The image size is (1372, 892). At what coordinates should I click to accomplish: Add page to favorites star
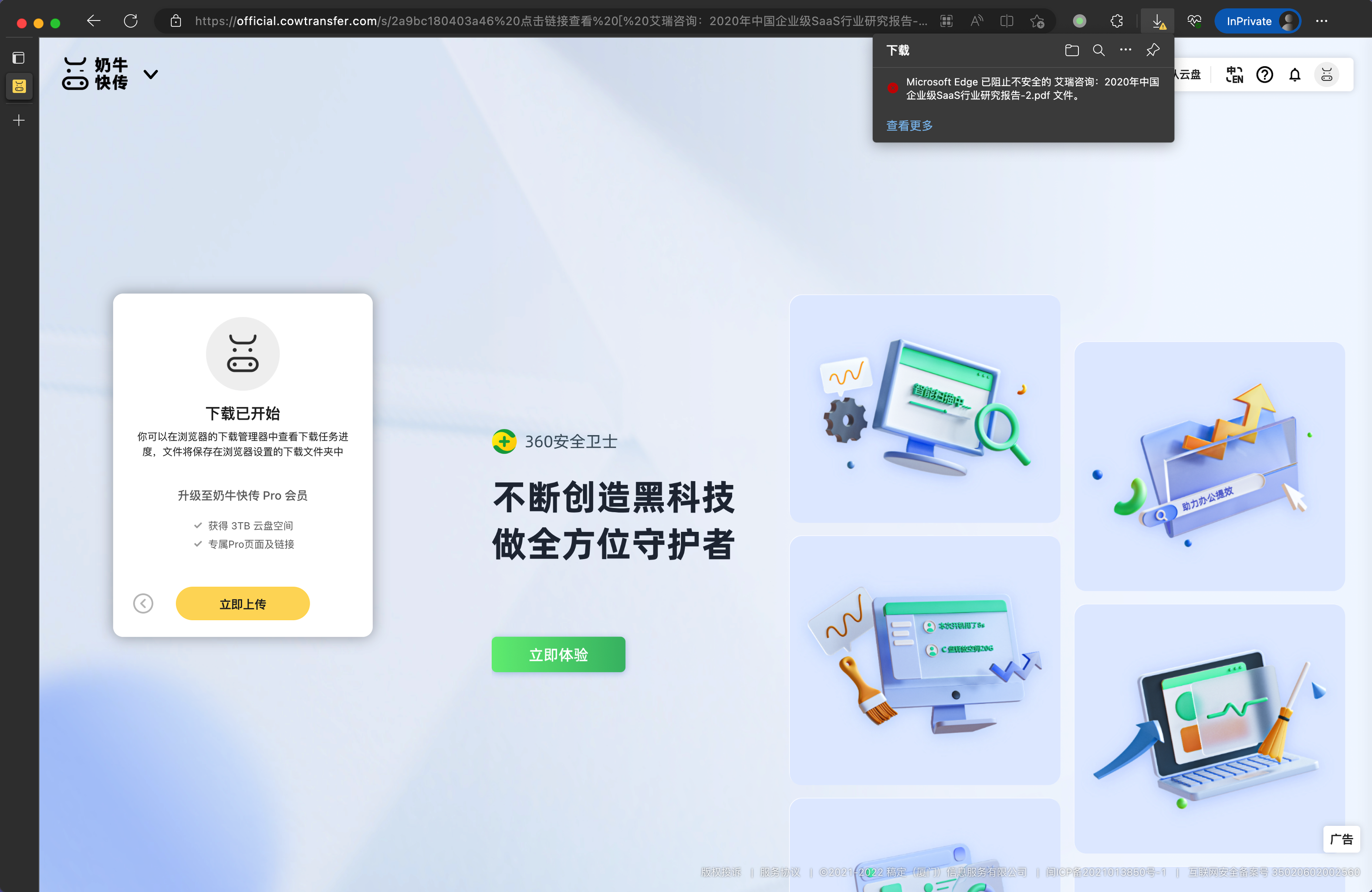pos(1037,21)
